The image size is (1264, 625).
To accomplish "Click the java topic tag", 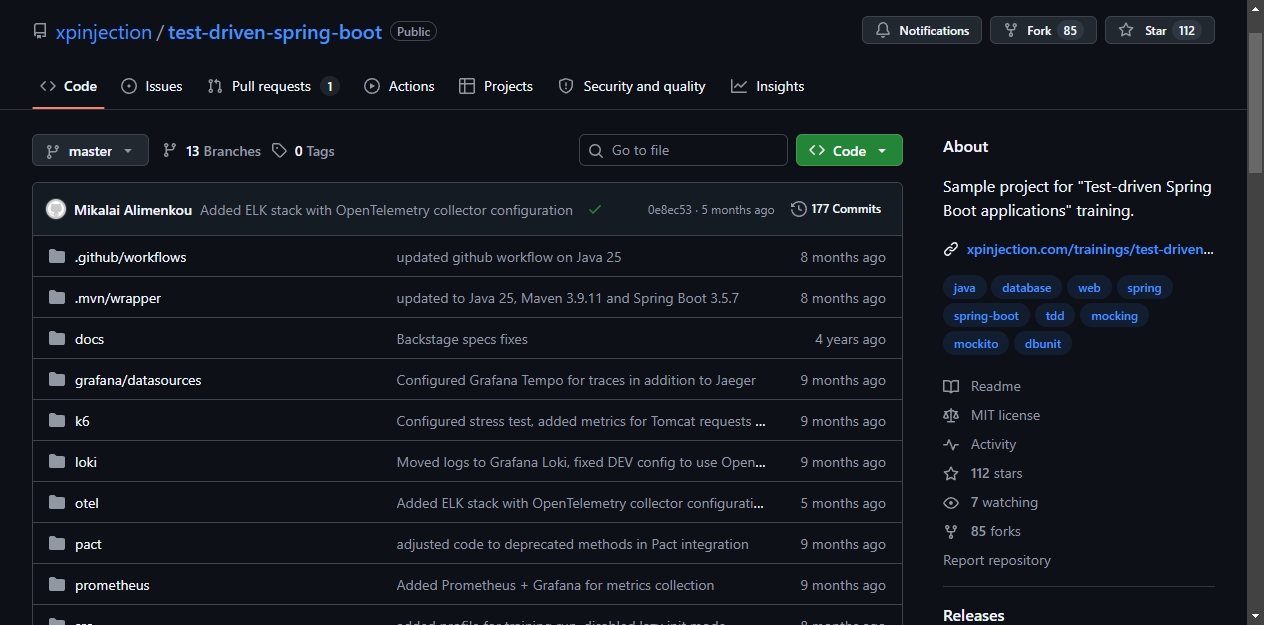I will coord(964,288).
